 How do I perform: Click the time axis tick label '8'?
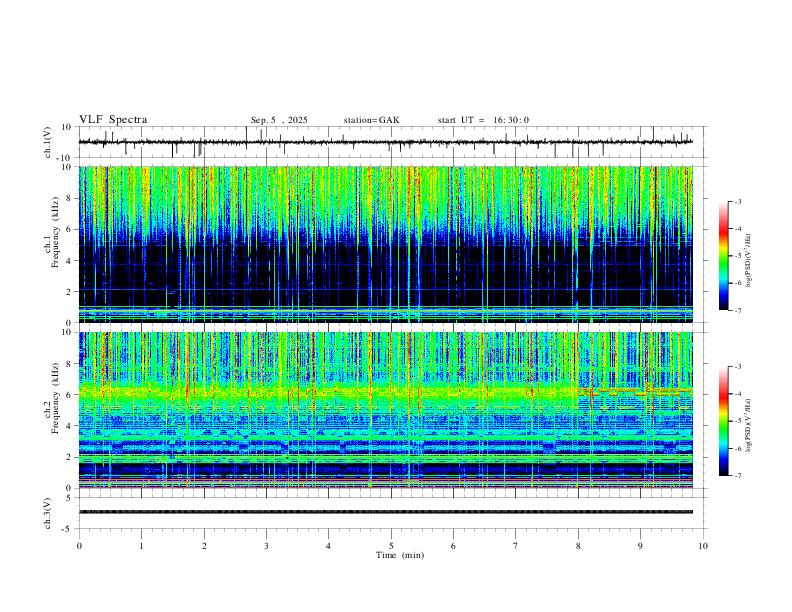click(x=578, y=546)
